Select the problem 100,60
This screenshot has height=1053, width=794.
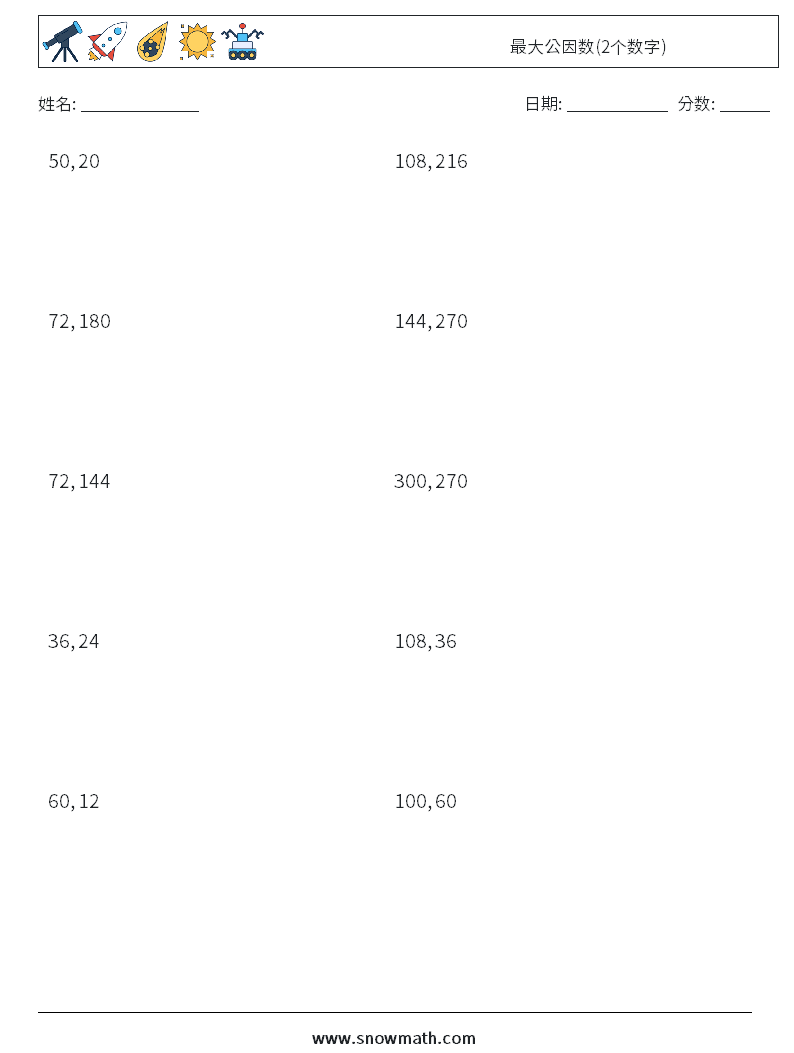[x=425, y=801]
